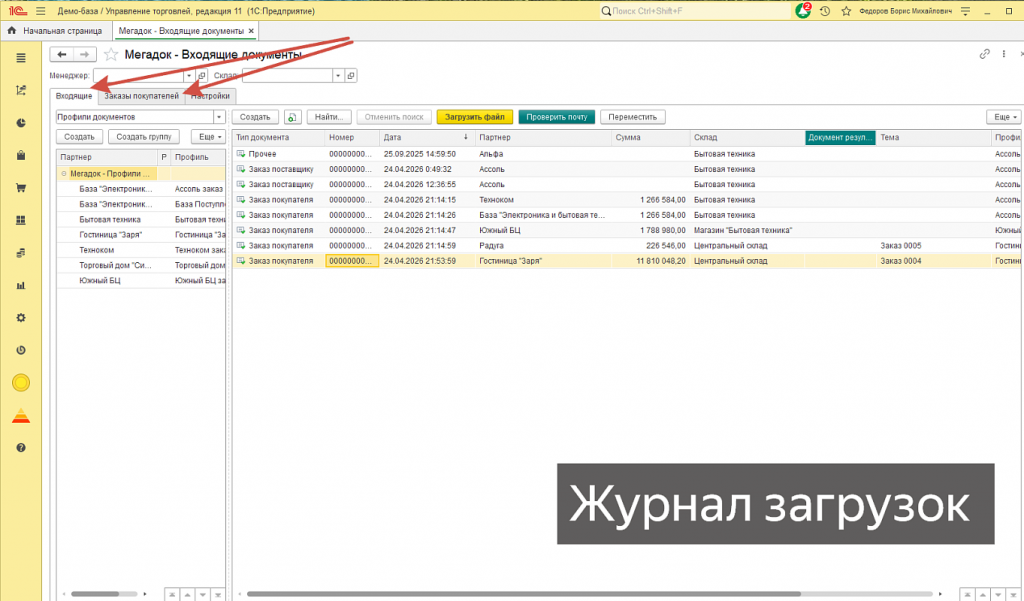Switch to the Начальная страница tab
Viewport: 1024px width, 601px height.
click(x=57, y=31)
